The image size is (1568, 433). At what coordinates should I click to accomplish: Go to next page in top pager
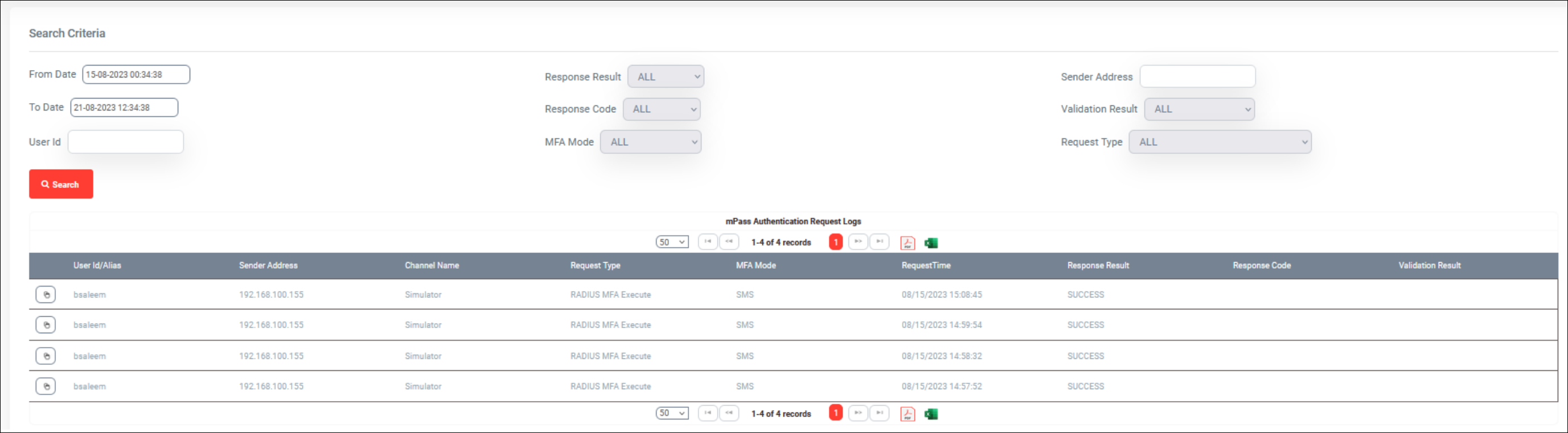point(858,242)
